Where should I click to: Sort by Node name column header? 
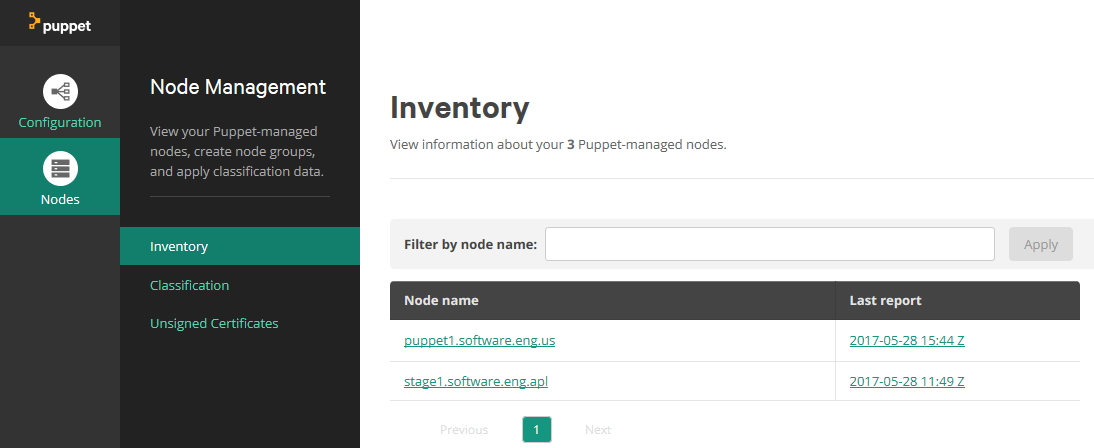[x=442, y=301]
